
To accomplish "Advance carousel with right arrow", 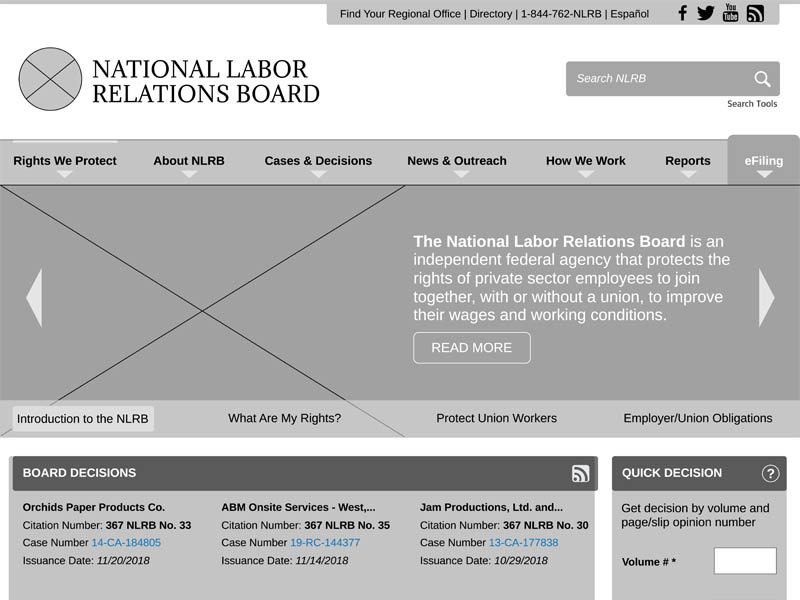I will coord(766,297).
